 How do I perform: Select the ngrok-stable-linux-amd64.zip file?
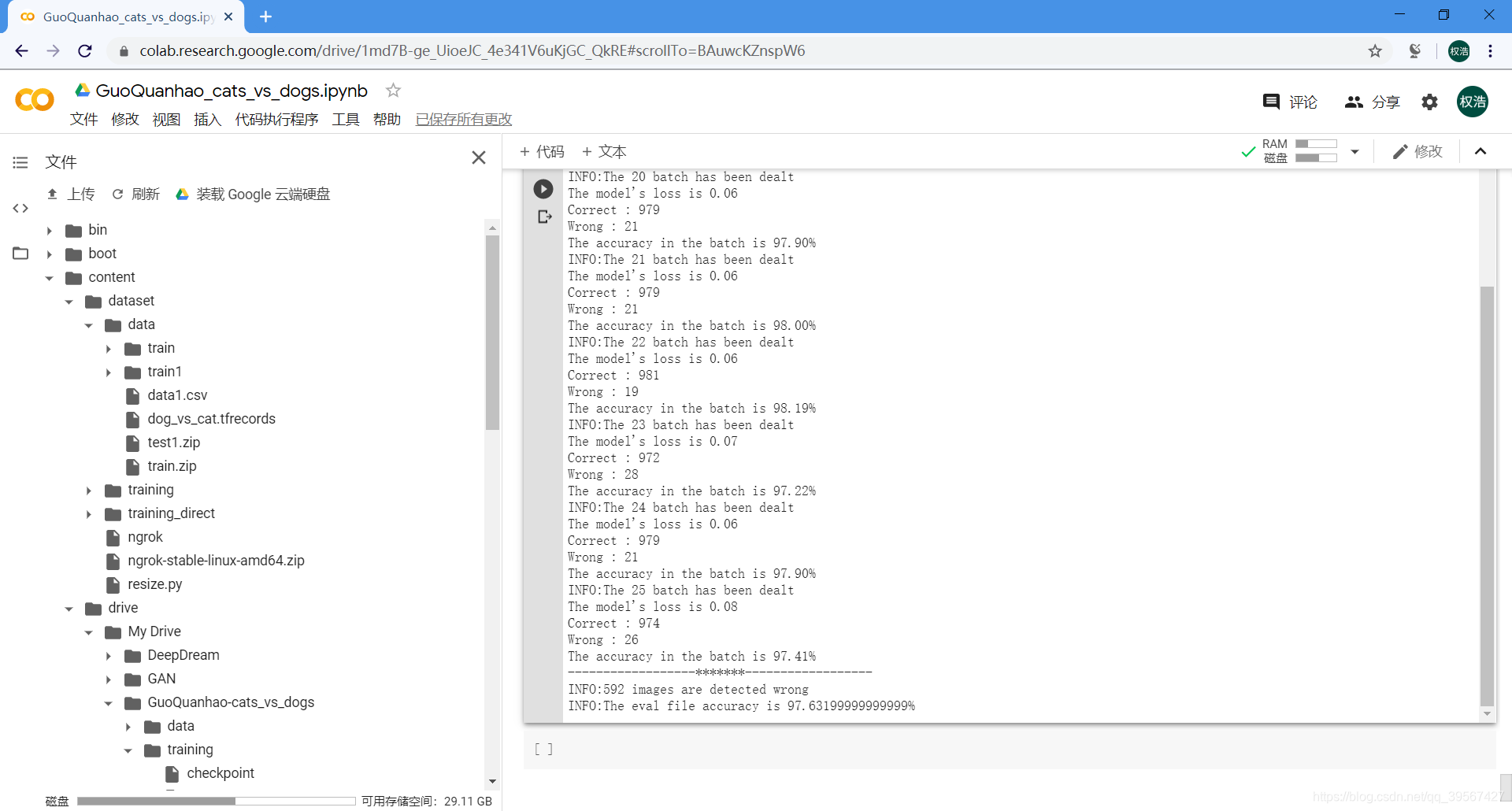click(x=216, y=561)
